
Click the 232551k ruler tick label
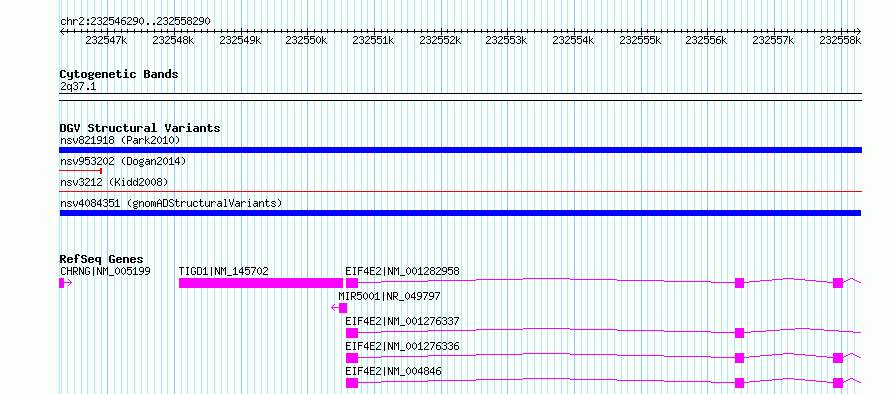click(x=373, y=40)
